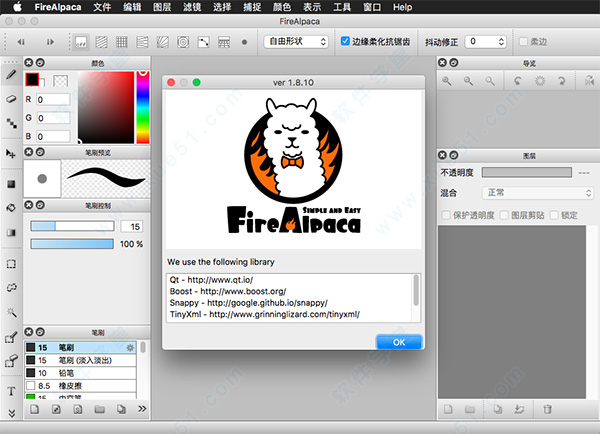Select the transparent color swatch
Screen dimensions: 600x434
click(x=60, y=81)
